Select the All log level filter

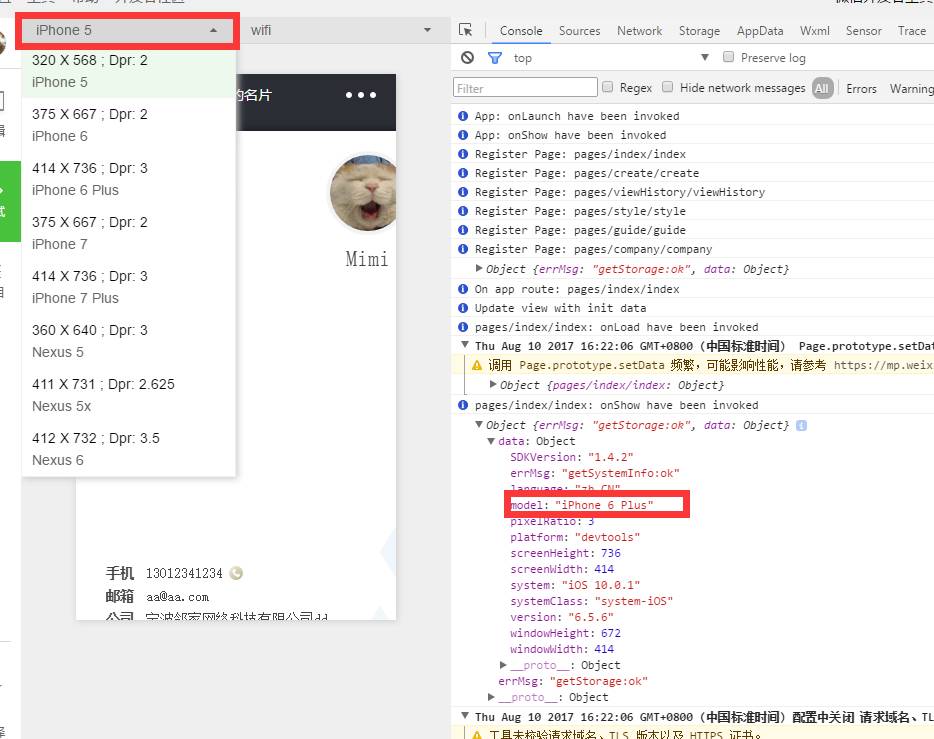point(822,88)
